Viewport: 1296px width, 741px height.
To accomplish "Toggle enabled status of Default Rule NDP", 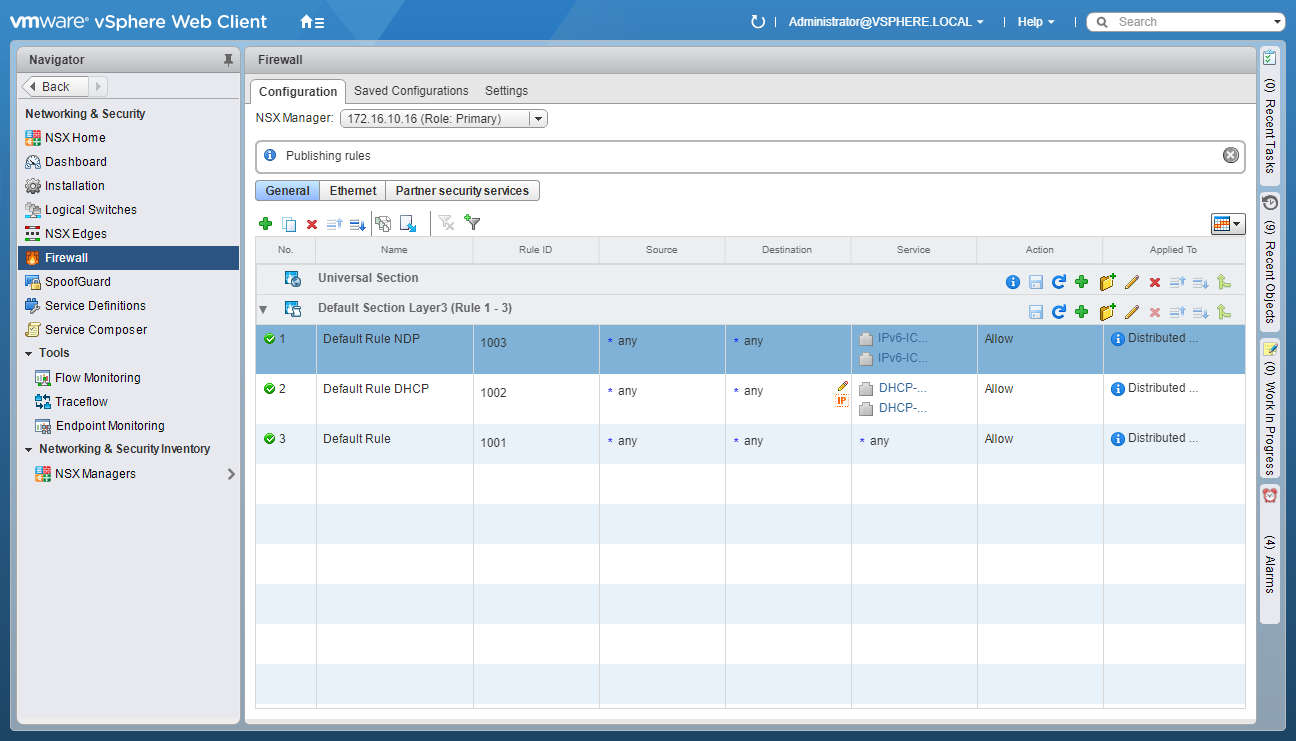I will [269, 339].
